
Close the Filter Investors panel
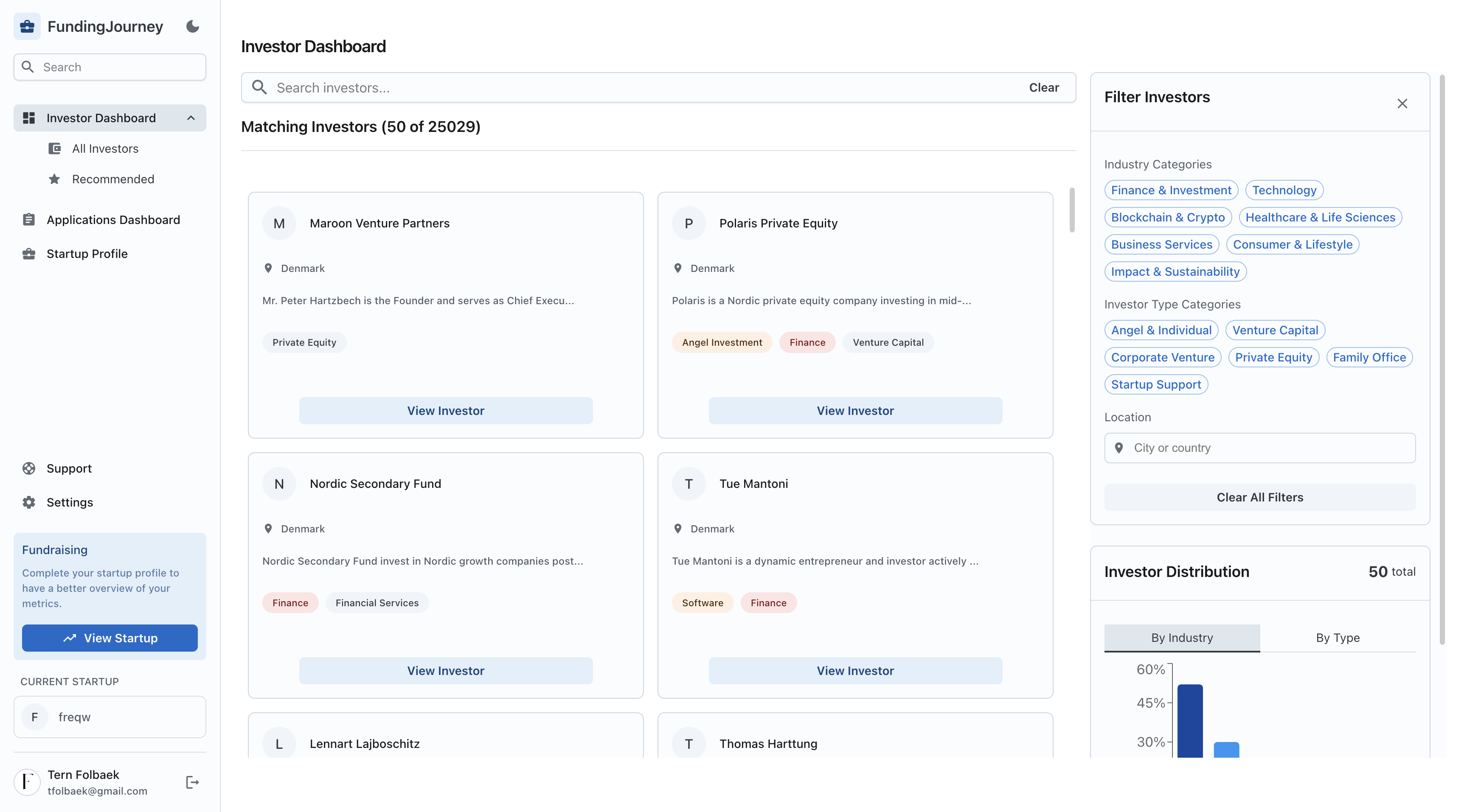pyautogui.click(x=1402, y=103)
